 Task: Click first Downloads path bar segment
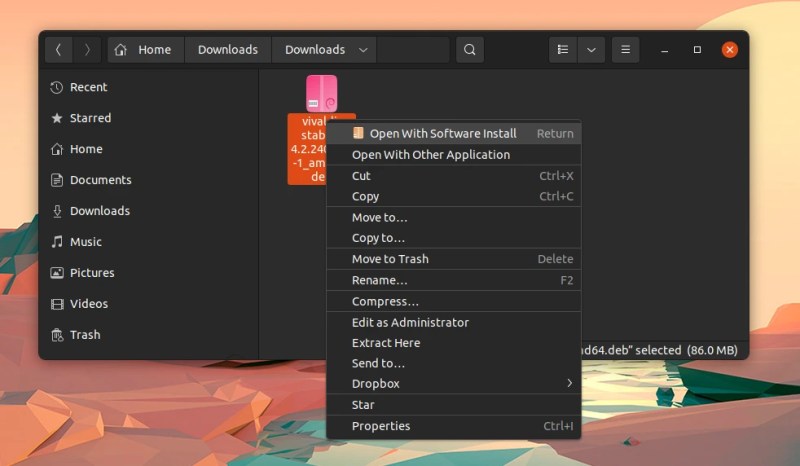(x=227, y=50)
